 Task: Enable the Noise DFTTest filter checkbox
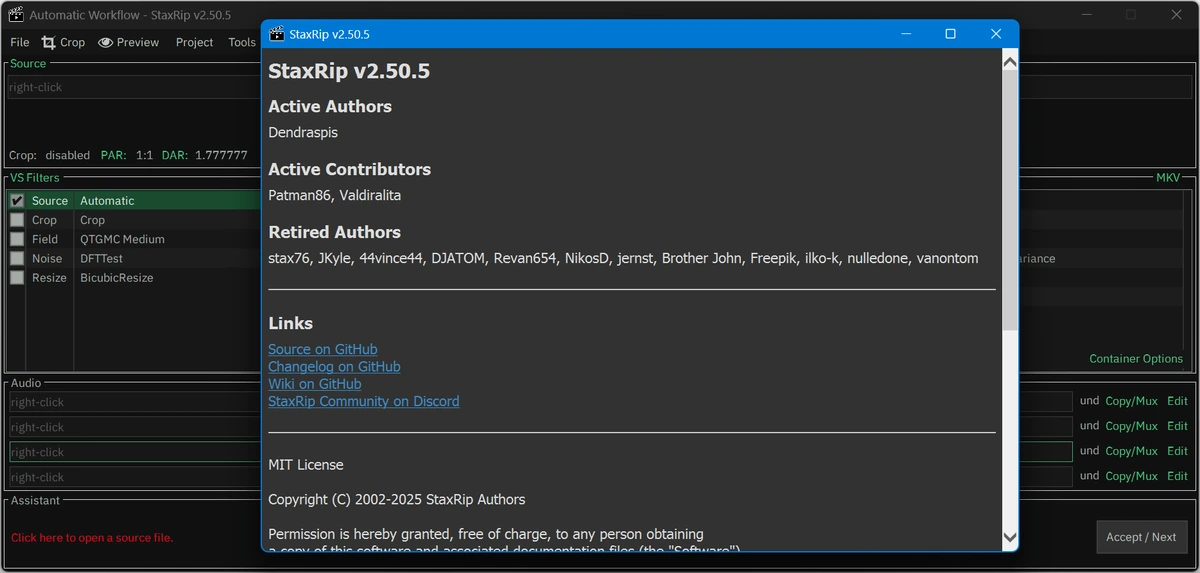coord(17,258)
